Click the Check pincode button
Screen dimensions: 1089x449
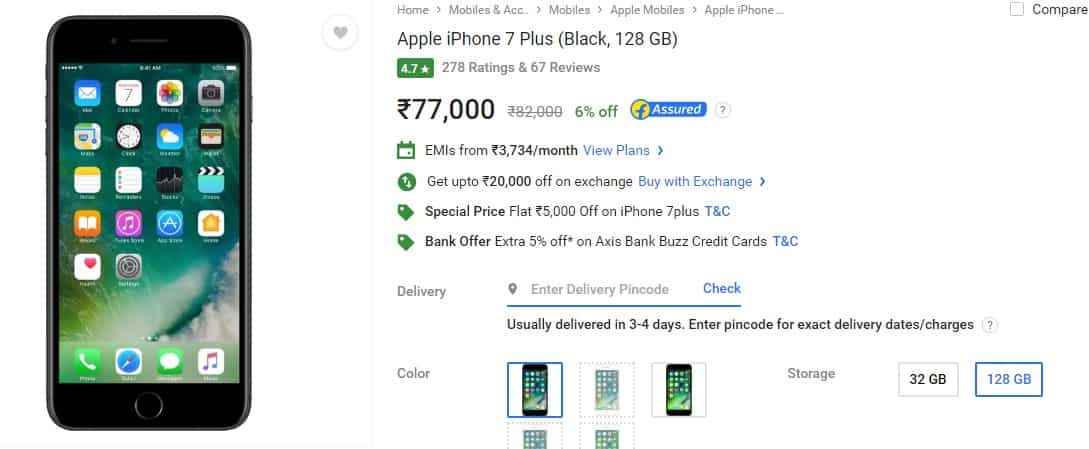[x=722, y=288]
